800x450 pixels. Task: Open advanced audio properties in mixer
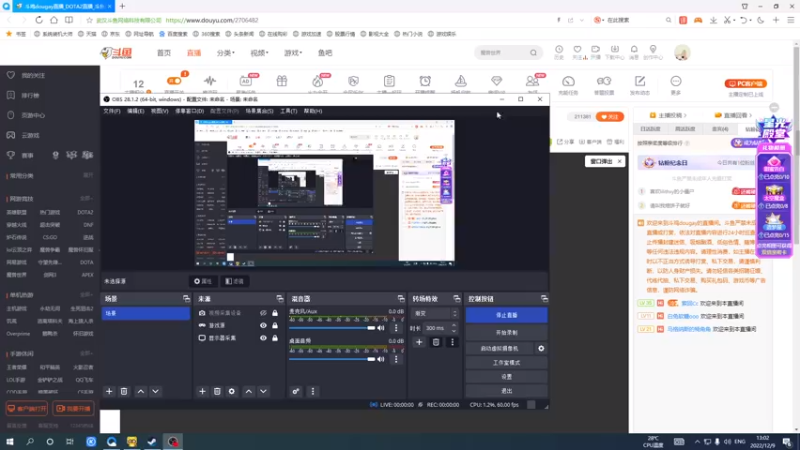pyautogui.click(x=296, y=391)
